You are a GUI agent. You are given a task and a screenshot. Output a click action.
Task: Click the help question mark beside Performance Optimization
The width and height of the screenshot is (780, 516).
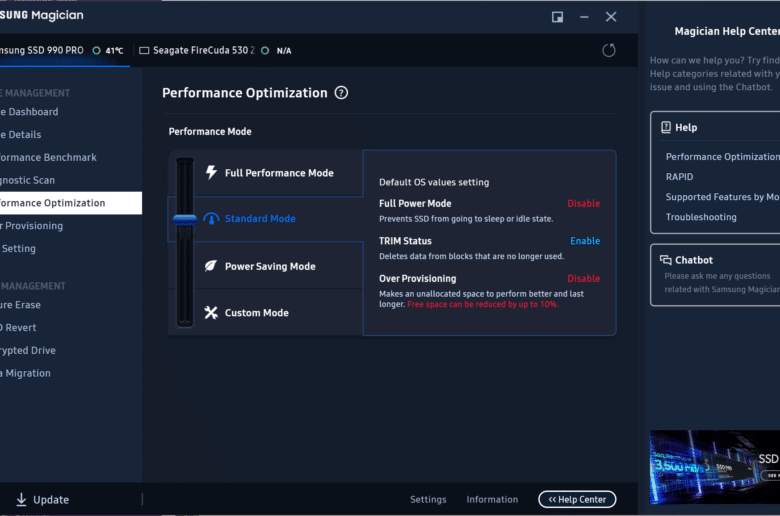coord(341,93)
